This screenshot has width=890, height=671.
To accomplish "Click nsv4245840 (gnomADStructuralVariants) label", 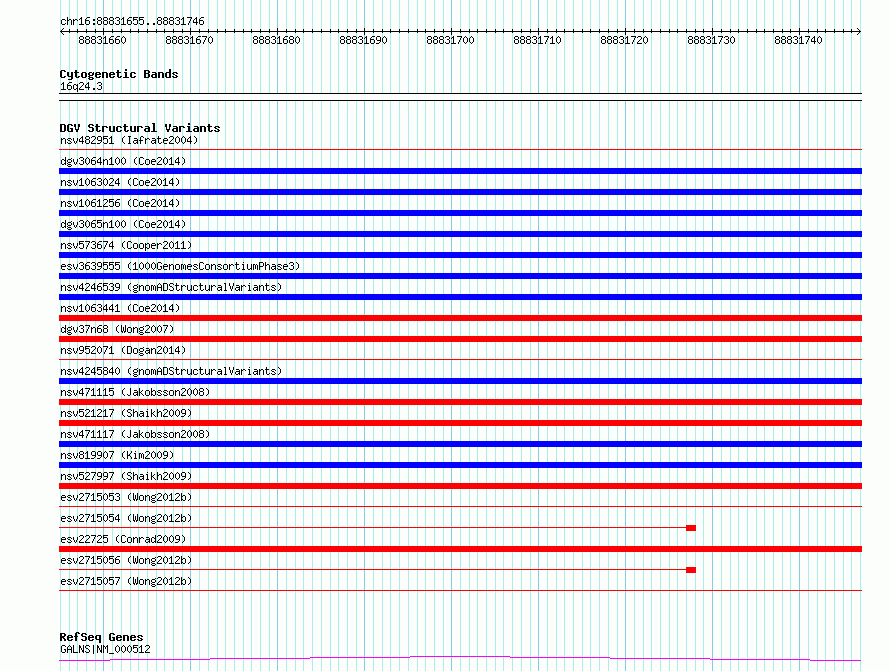I will click(x=171, y=371).
